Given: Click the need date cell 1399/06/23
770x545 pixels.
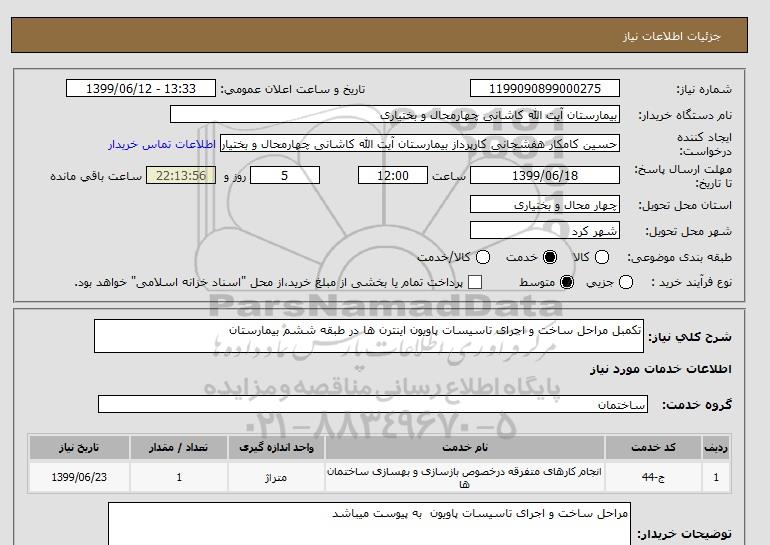Looking at the screenshot, I should pos(79,477).
